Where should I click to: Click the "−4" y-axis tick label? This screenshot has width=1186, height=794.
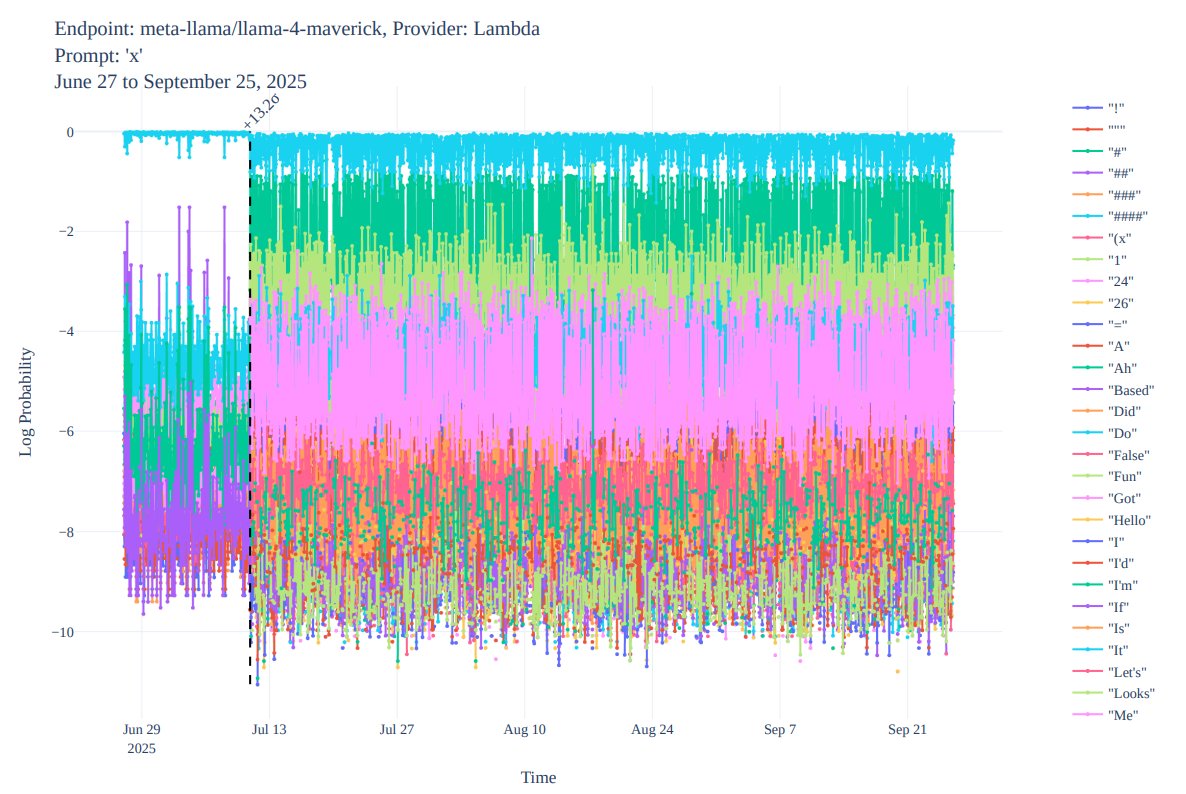pyautogui.click(x=66, y=331)
